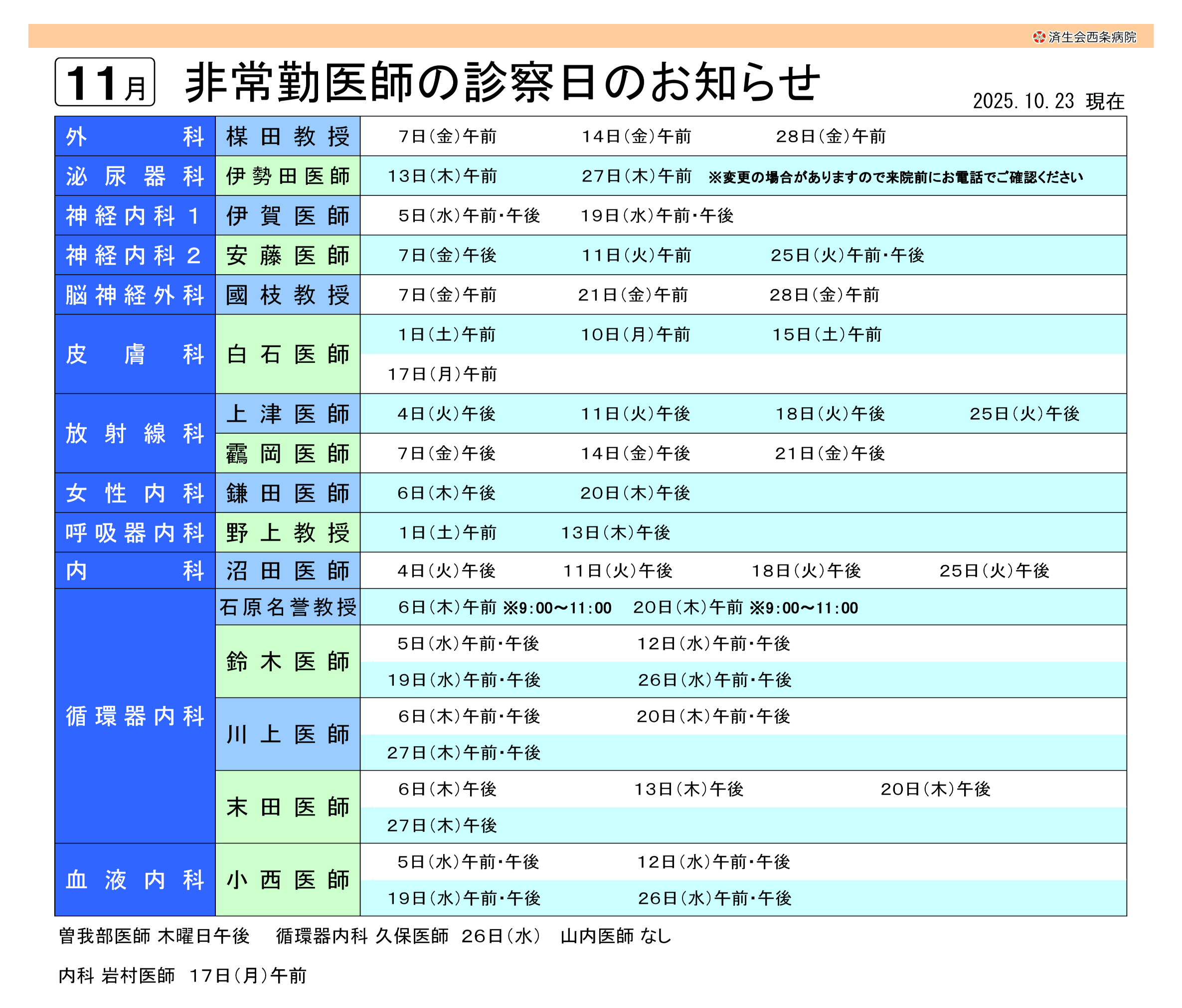This screenshot has width=1182, height=1008.
Task: Click 岩村医師 17日 footer note
Action: tap(182, 976)
